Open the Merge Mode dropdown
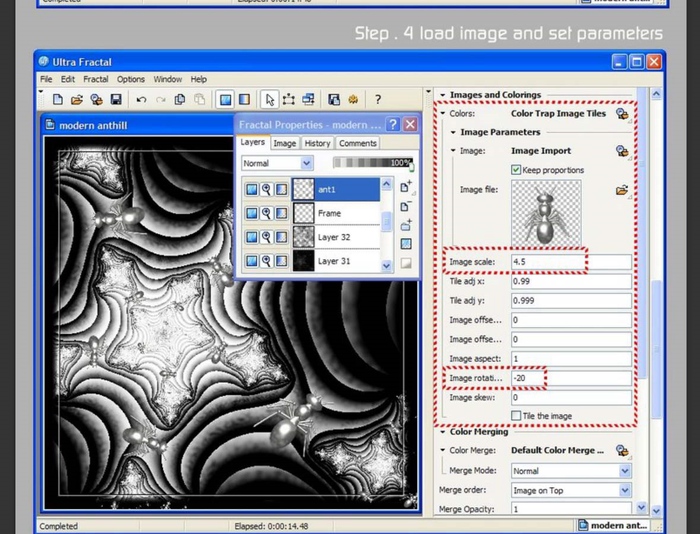The width and height of the screenshot is (700, 534). click(625, 471)
